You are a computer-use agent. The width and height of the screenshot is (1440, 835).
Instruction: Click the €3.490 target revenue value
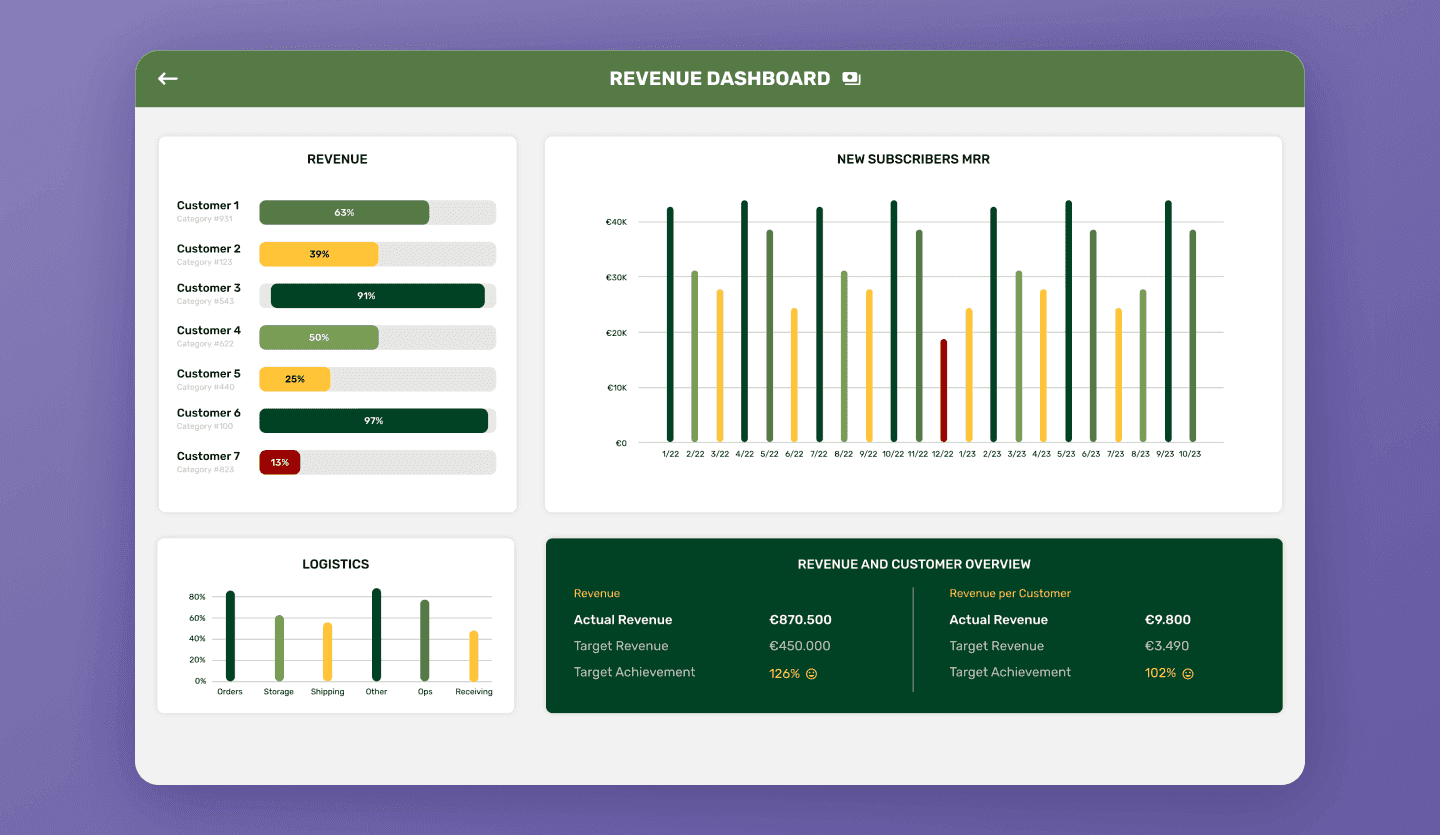tap(1167, 646)
